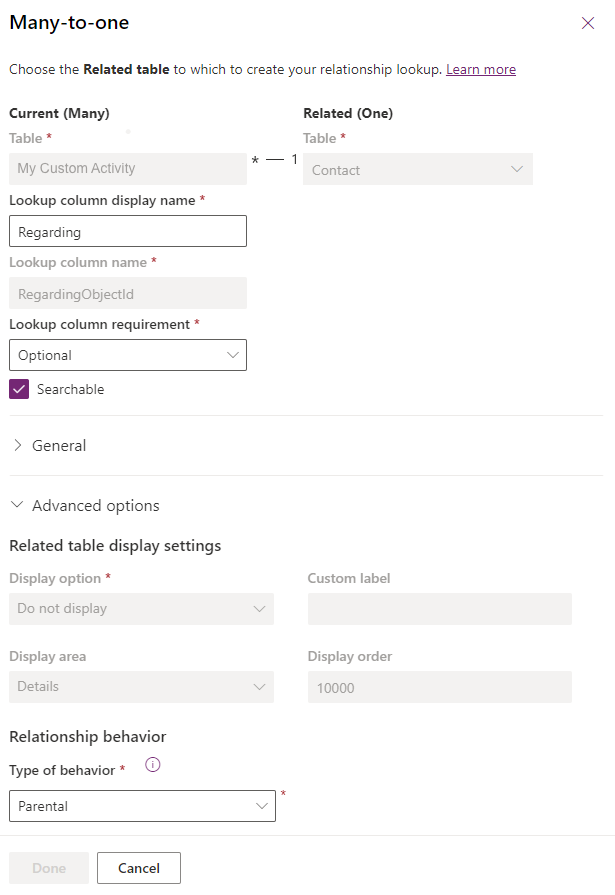Open the Learn more link
Viewport: 615px width, 895px height.
pos(481,69)
